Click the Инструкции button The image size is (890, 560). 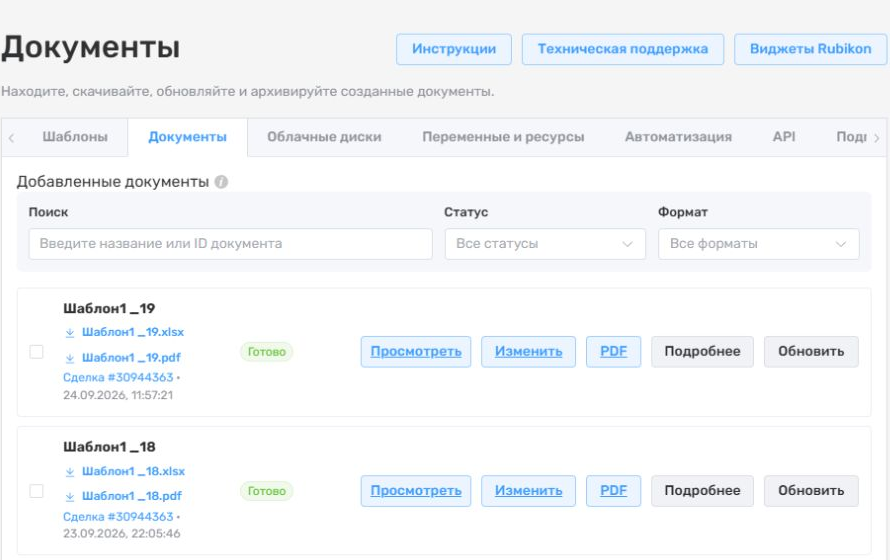(454, 49)
